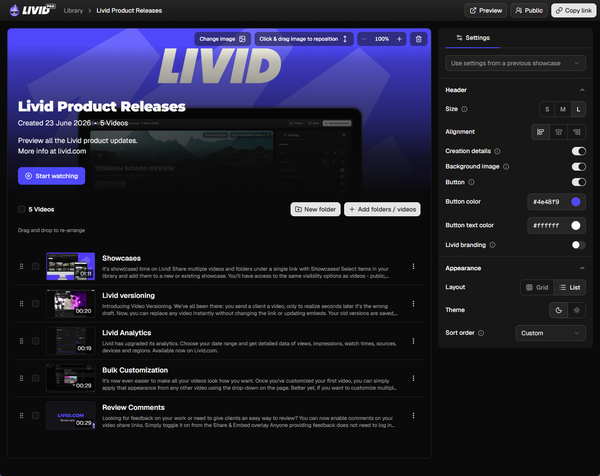Open the Review Comments thumbnail
This screenshot has width=600, height=476.
(70, 416)
